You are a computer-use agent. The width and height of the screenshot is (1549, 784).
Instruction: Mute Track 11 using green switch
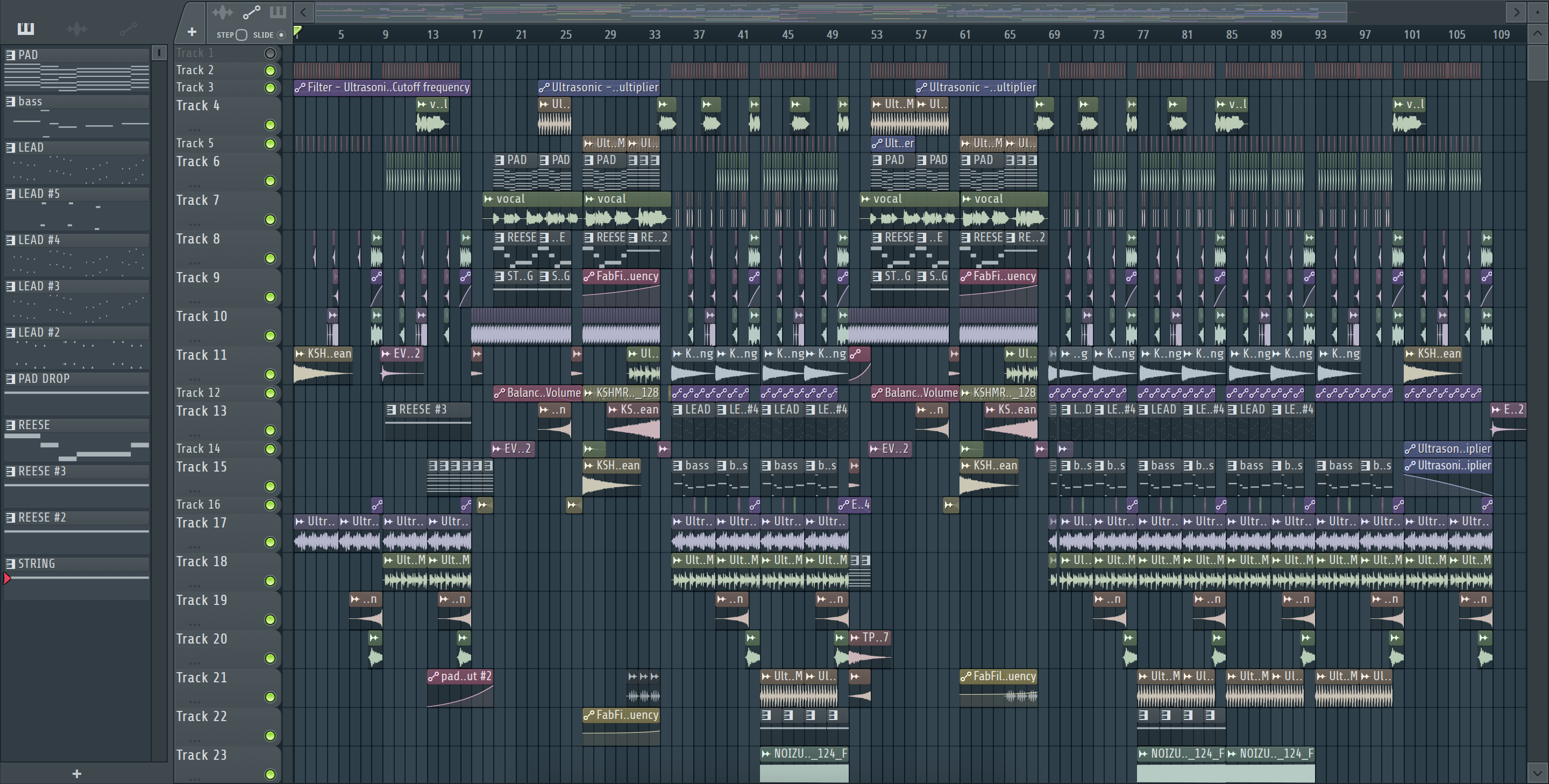coord(271,375)
